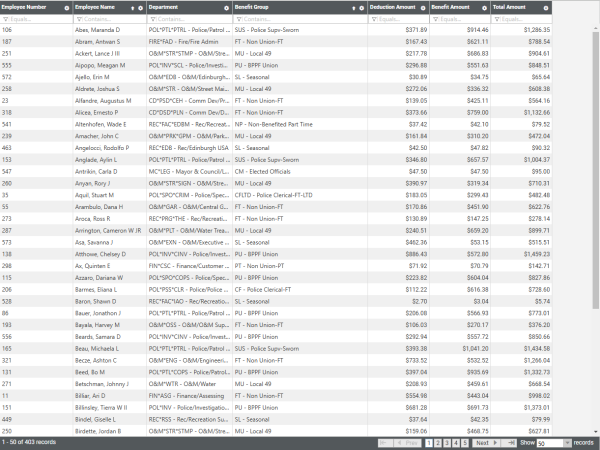
Task: Open Employee Name column settings gear
Action: (140, 8)
